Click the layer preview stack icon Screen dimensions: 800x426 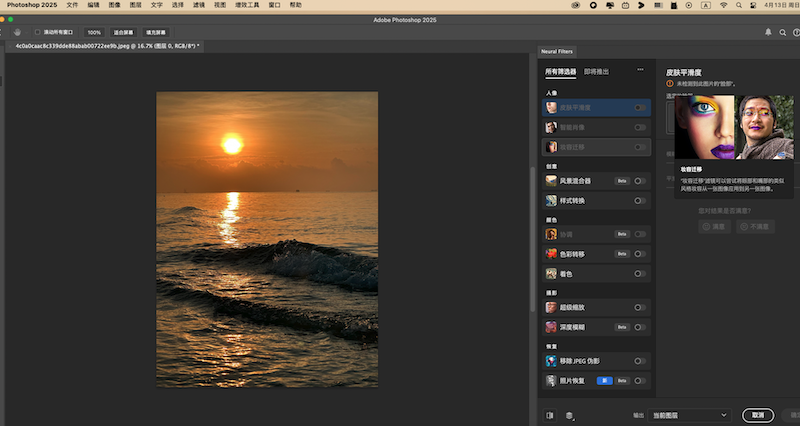pos(569,415)
